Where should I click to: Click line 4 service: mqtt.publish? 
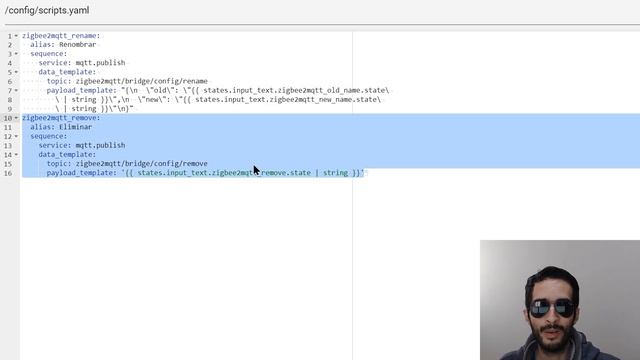(82, 63)
